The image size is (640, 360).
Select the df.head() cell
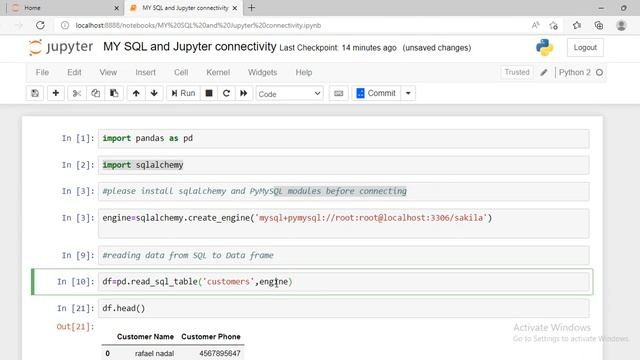(x=343, y=308)
